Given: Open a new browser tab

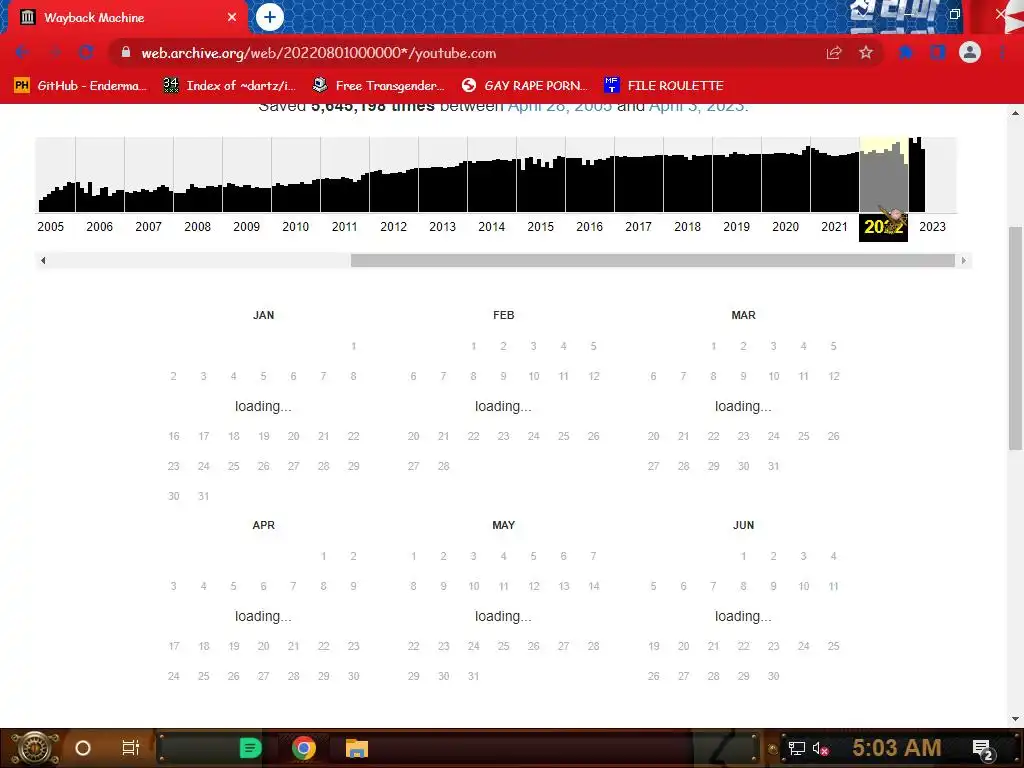Looking at the screenshot, I should [270, 18].
